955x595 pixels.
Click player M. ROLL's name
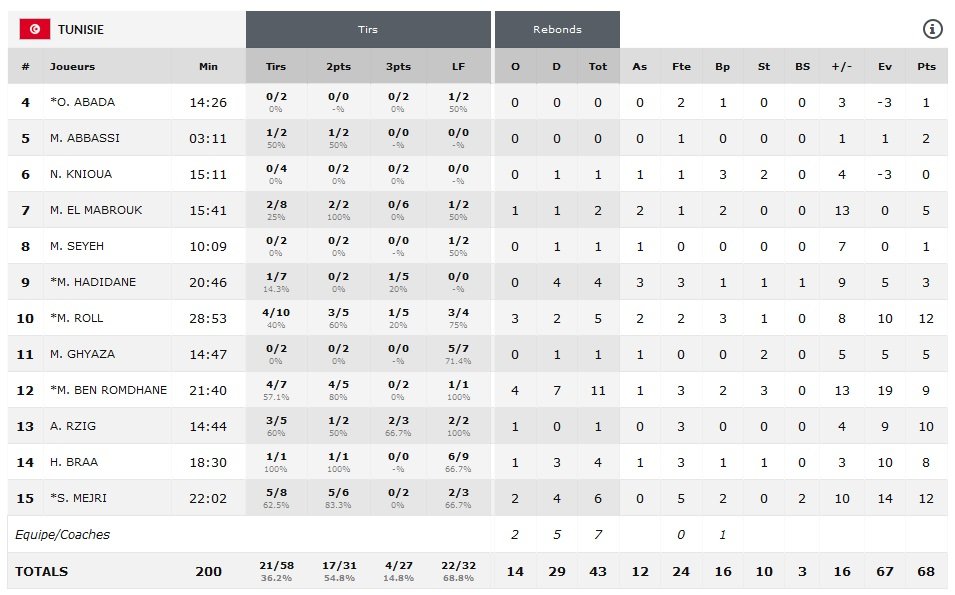[x=77, y=318]
